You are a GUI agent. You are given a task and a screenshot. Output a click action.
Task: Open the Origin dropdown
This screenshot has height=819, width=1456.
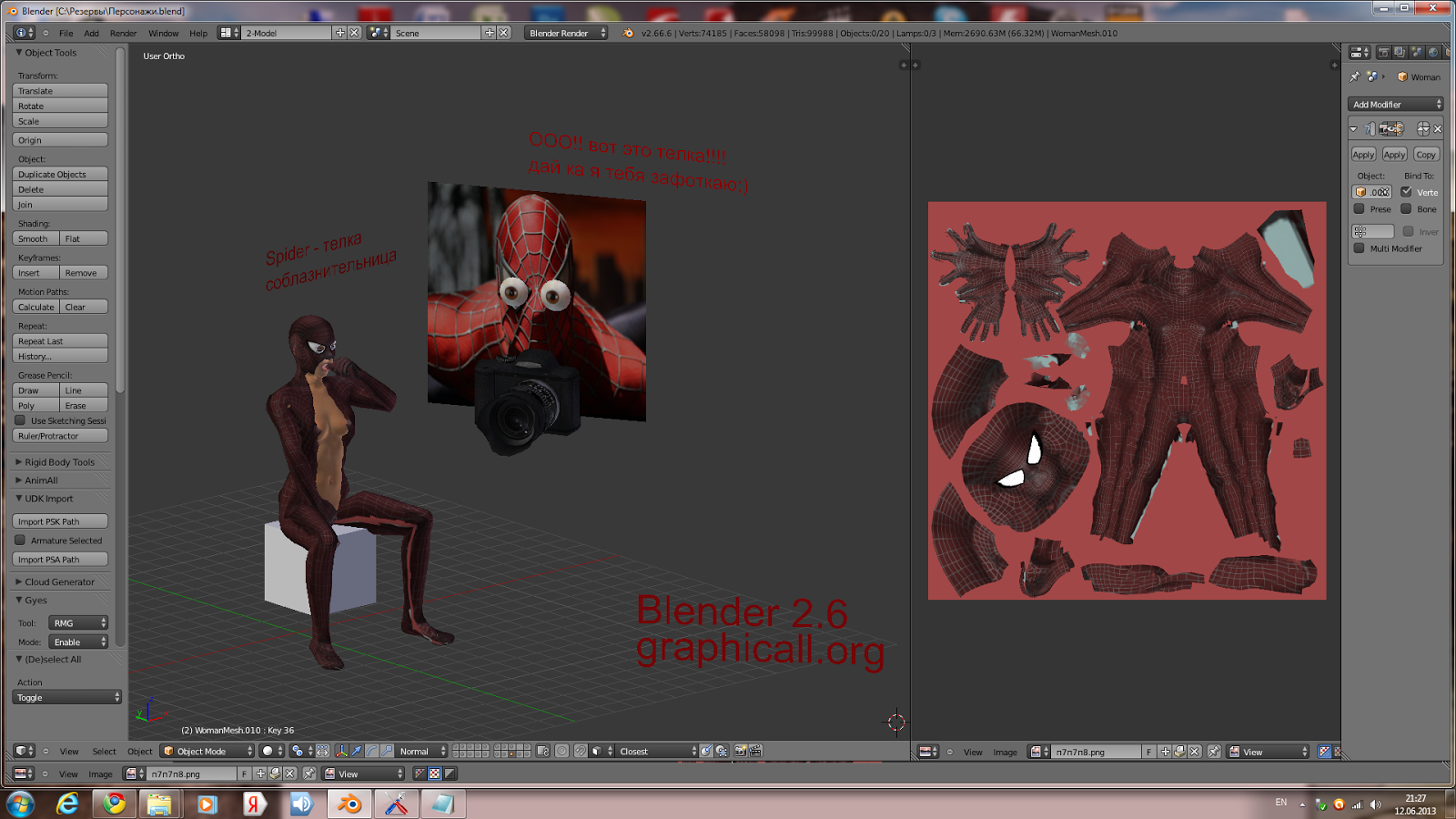(60, 140)
